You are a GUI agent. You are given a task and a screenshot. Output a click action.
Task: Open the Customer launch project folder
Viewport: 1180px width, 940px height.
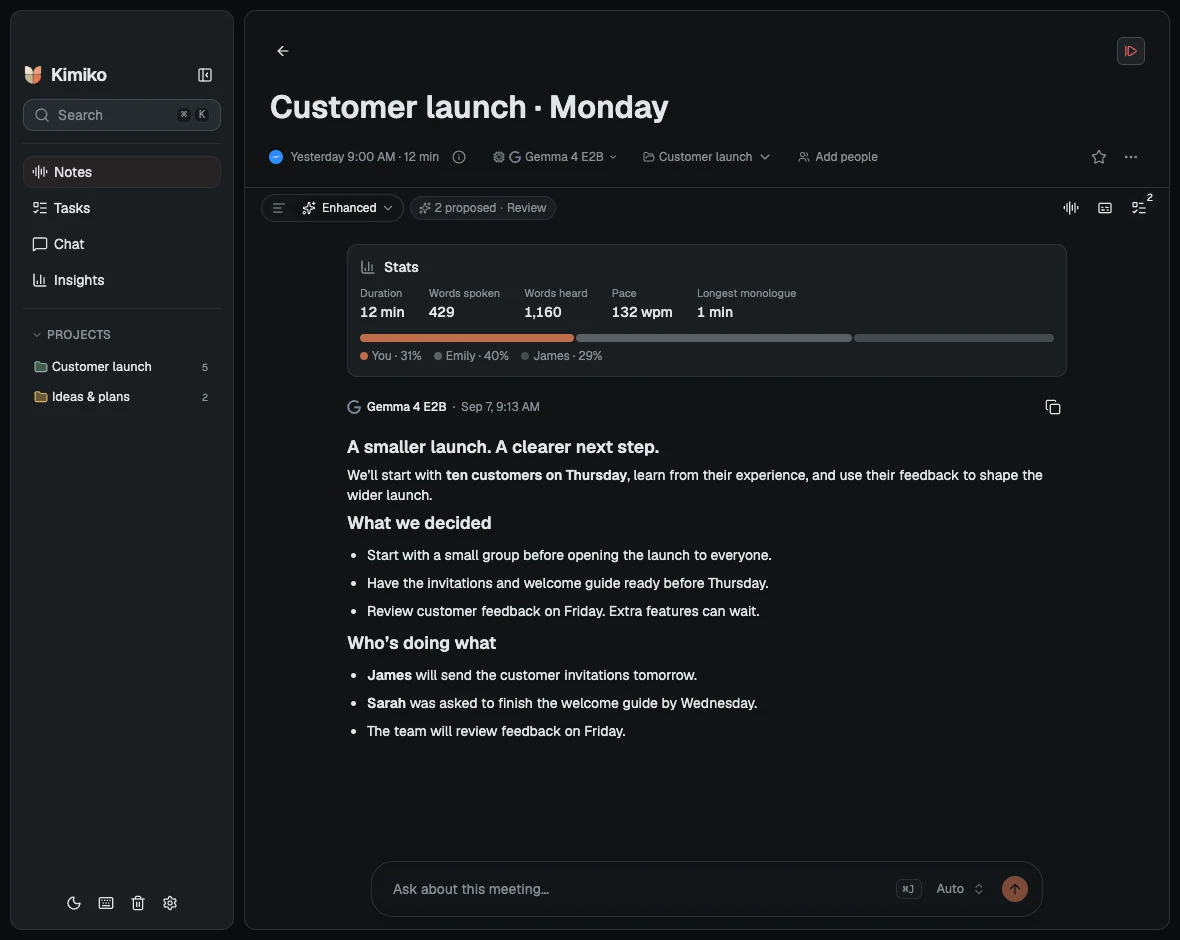tap(122, 367)
